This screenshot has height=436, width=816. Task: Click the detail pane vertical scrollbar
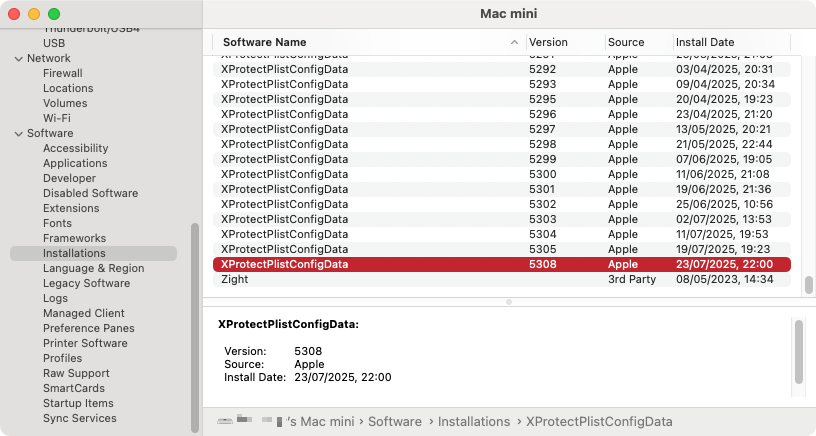(x=799, y=352)
